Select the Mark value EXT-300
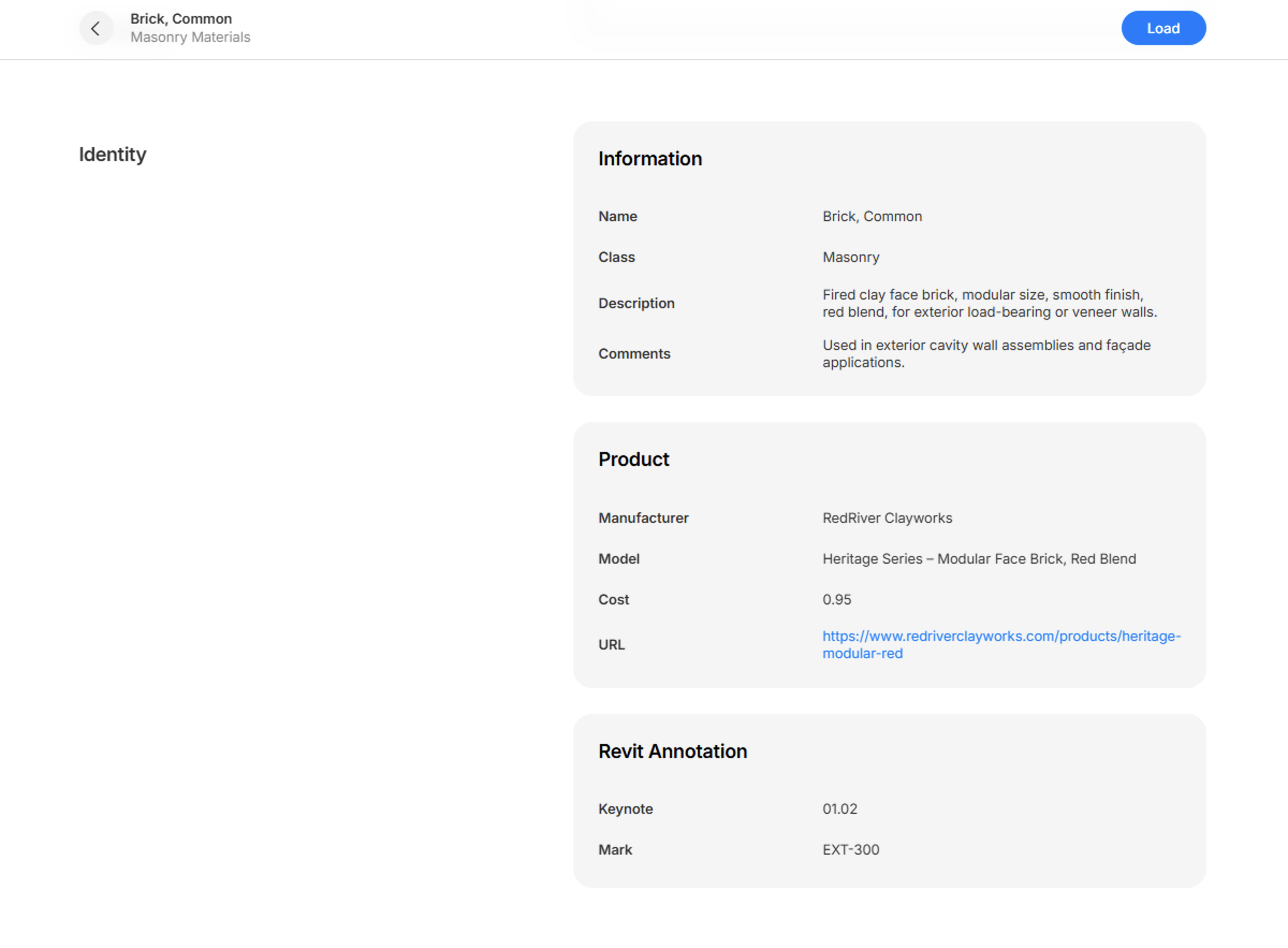 coord(851,849)
